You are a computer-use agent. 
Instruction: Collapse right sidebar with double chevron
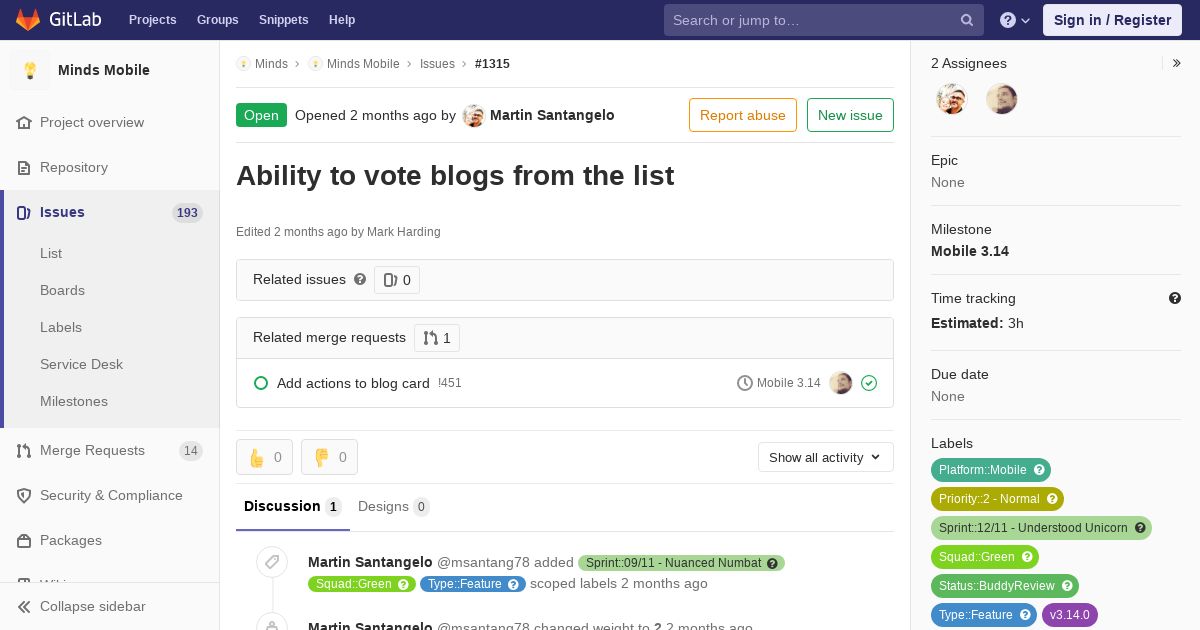(1177, 63)
